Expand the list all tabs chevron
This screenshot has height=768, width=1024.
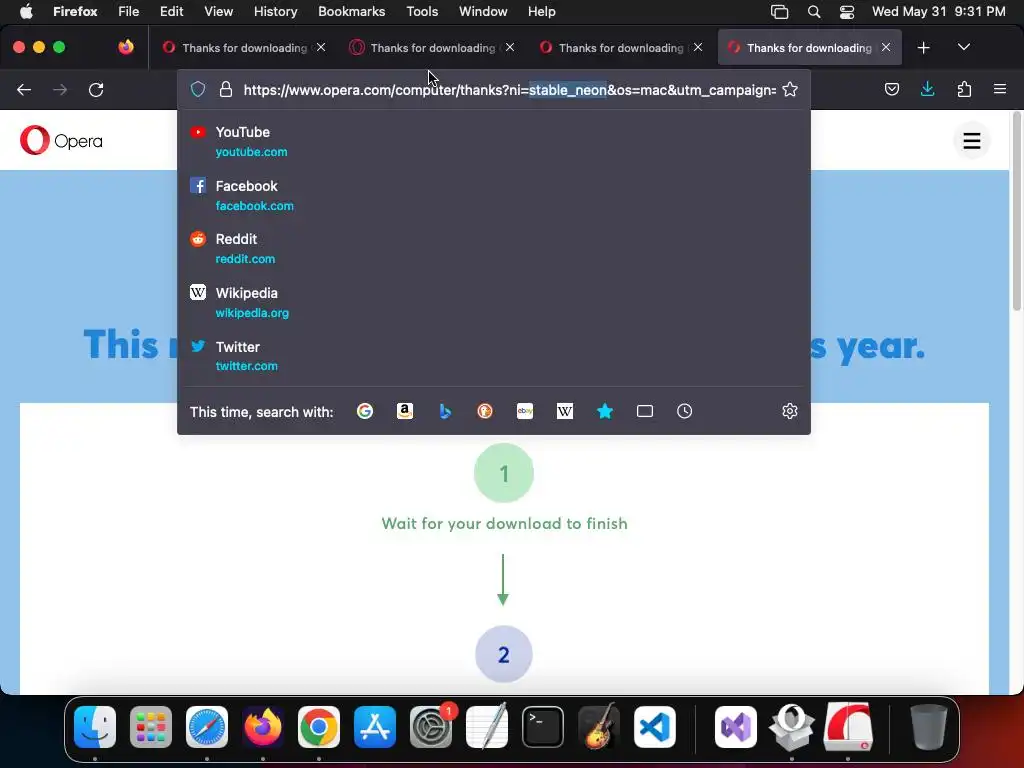pos(963,47)
